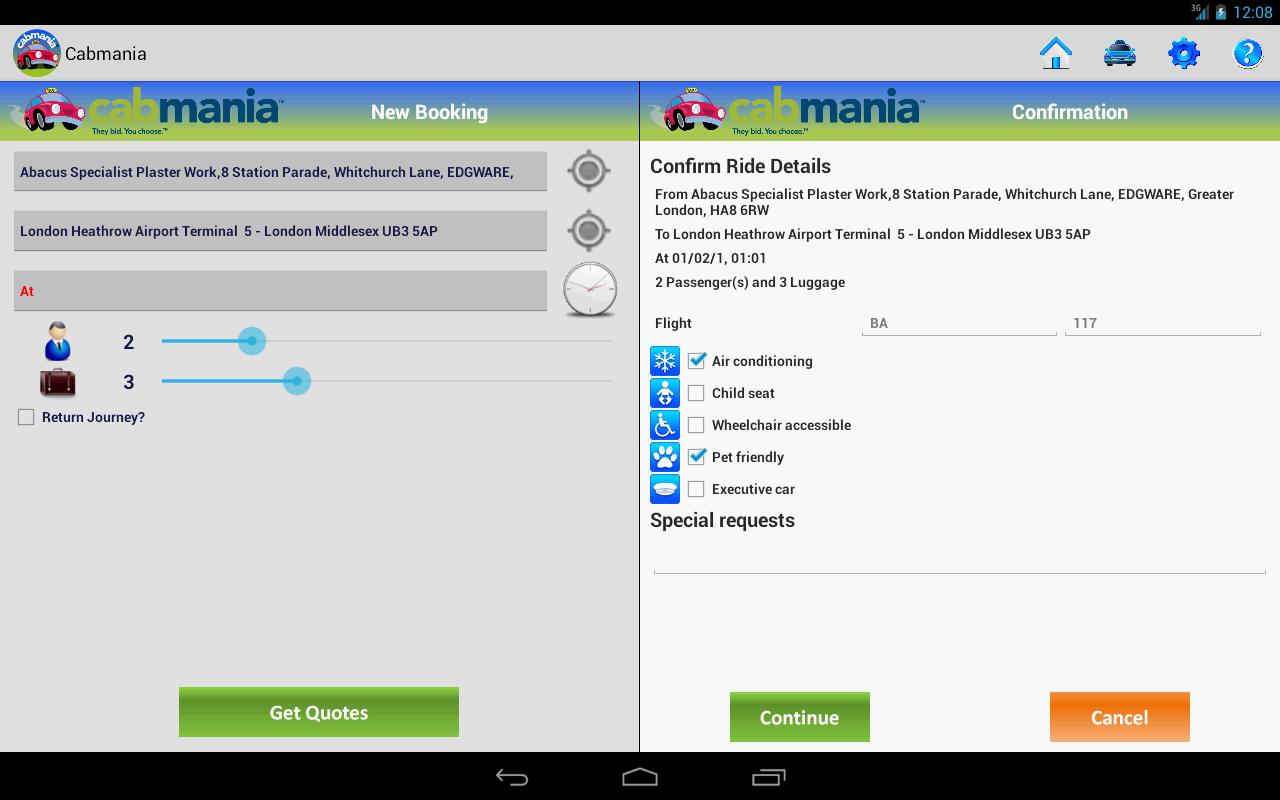Screen dimensions: 1280x800
Task: Open Android recent apps button
Action: 768,777
